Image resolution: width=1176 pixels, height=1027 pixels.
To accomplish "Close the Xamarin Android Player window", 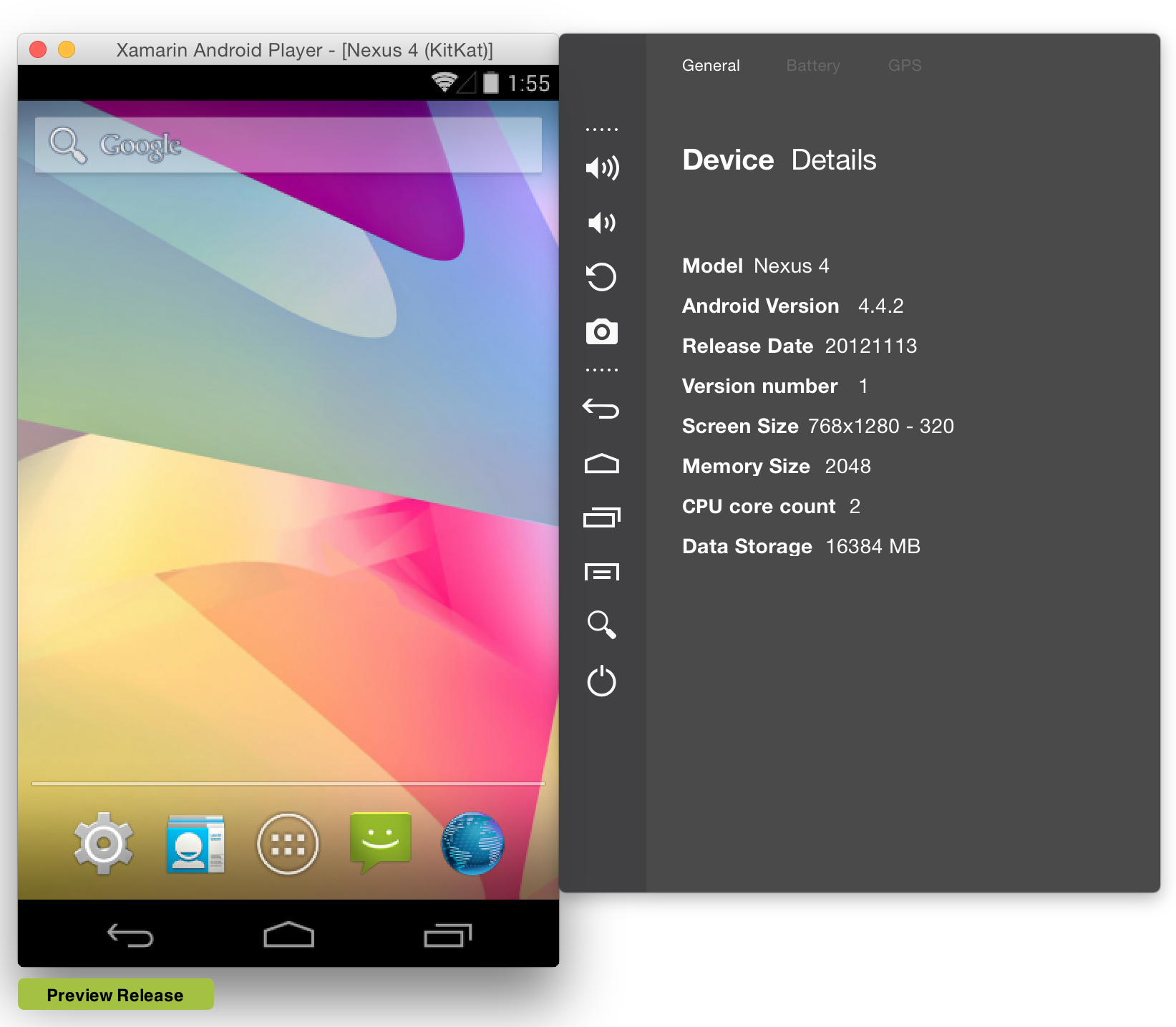I will [x=38, y=49].
